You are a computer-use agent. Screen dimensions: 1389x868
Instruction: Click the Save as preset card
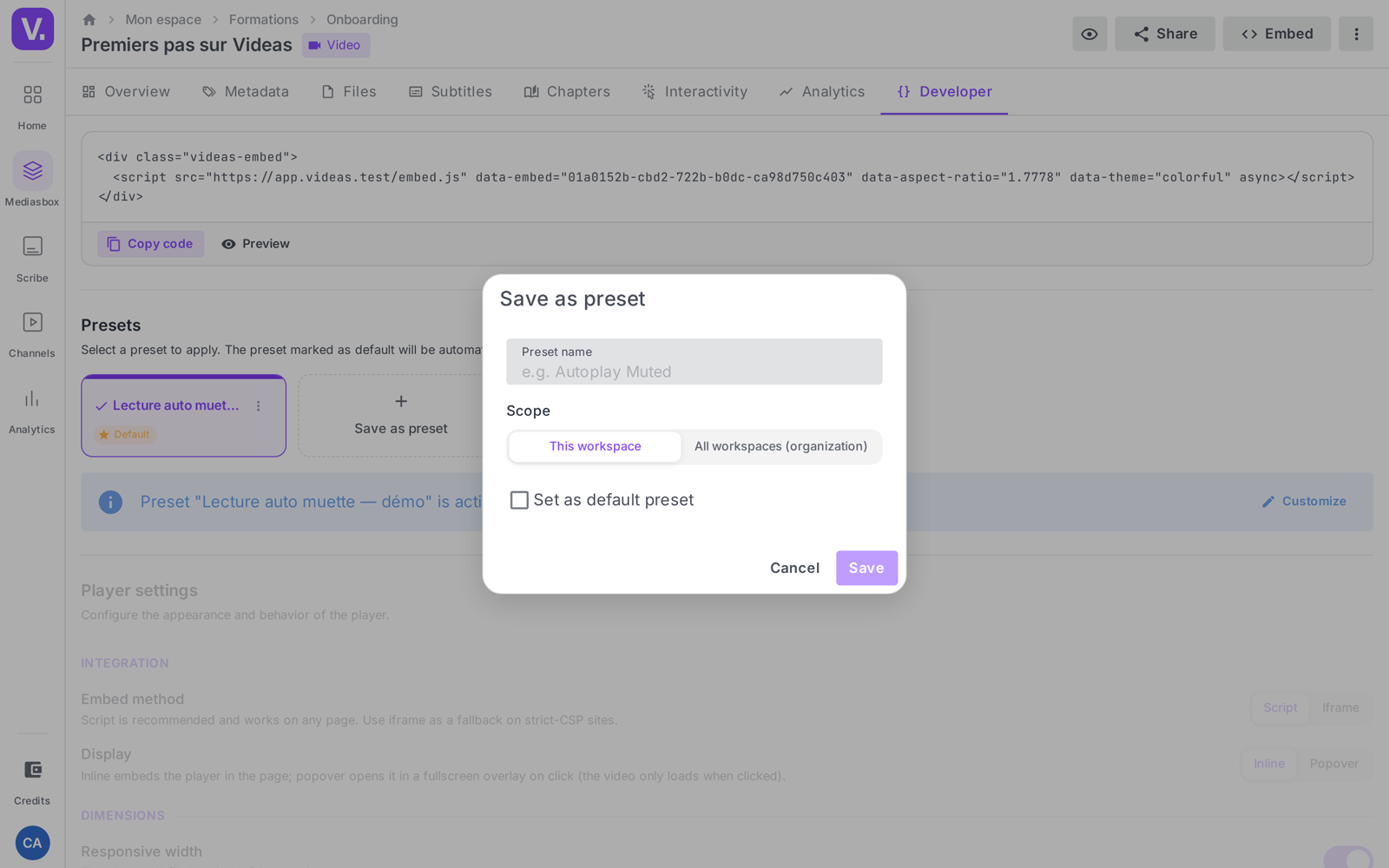(x=401, y=416)
